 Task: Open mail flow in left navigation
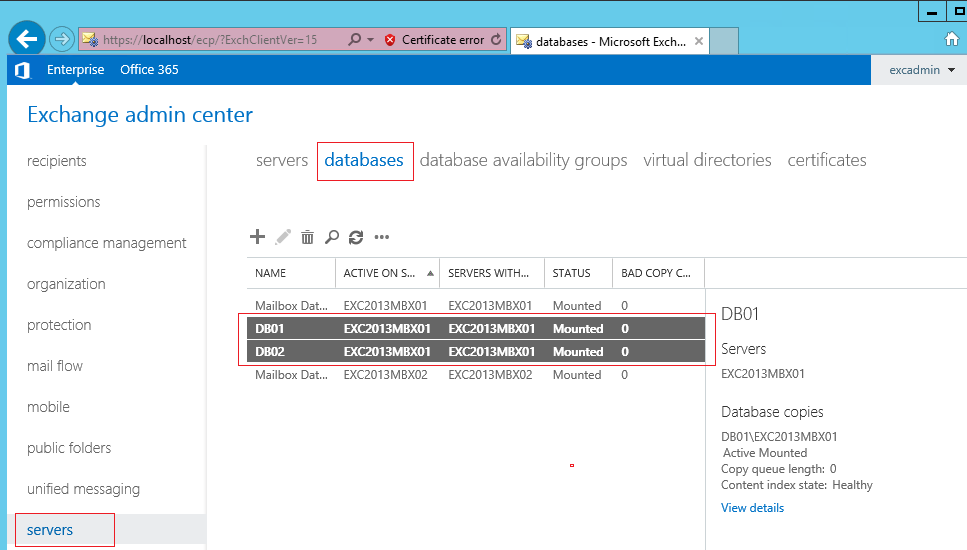point(55,366)
